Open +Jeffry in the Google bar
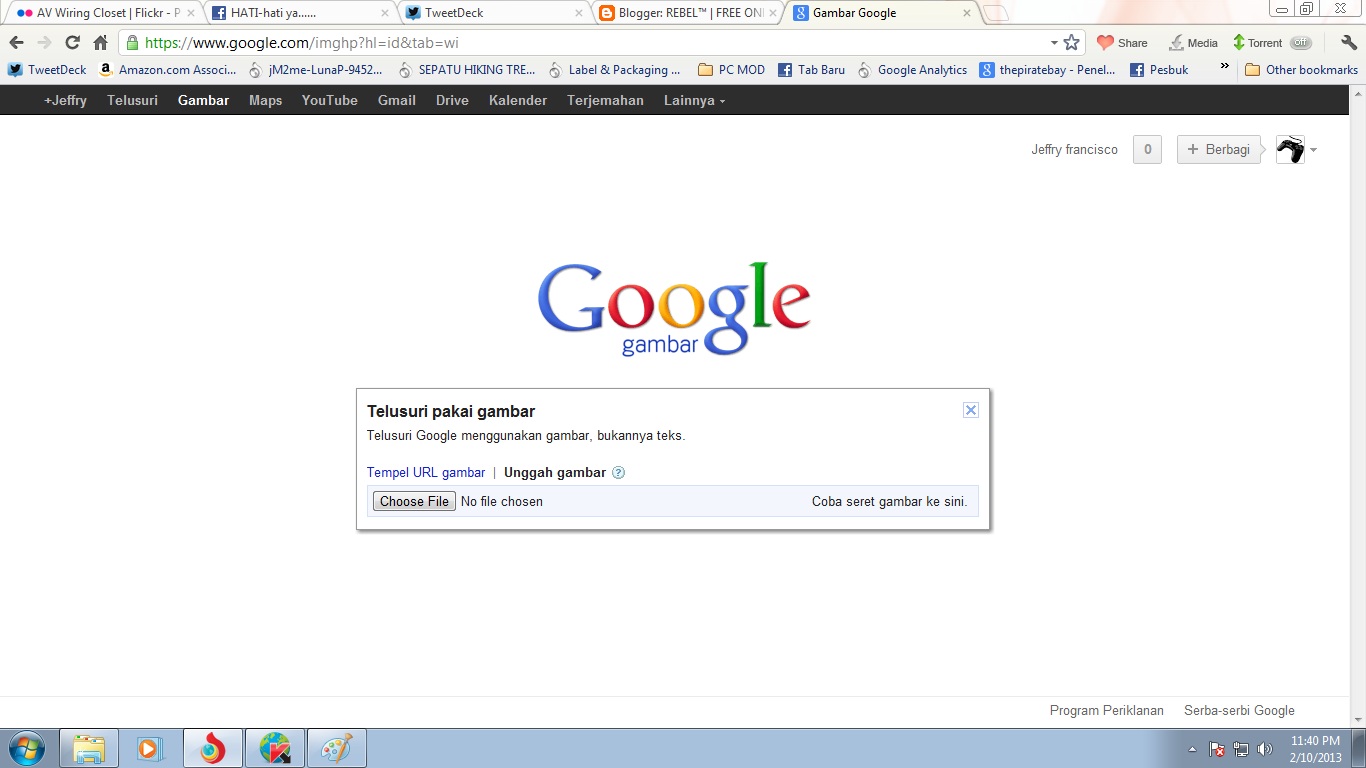Image resolution: width=1366 pixels, height=768 pixels. [65, 100]
